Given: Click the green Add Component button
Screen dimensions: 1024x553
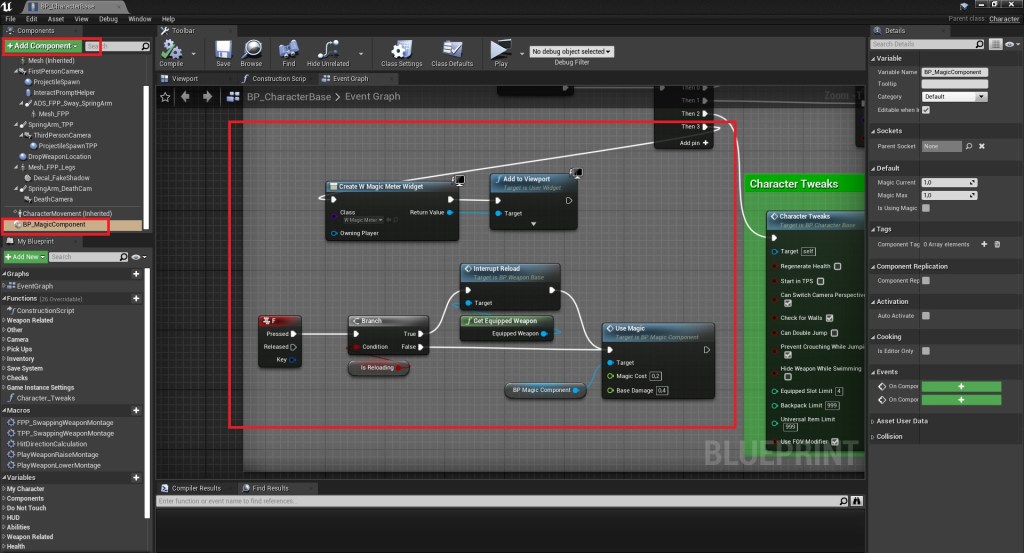Looking at the screenshot, I should pyautogui.click(x=41, y=46).
